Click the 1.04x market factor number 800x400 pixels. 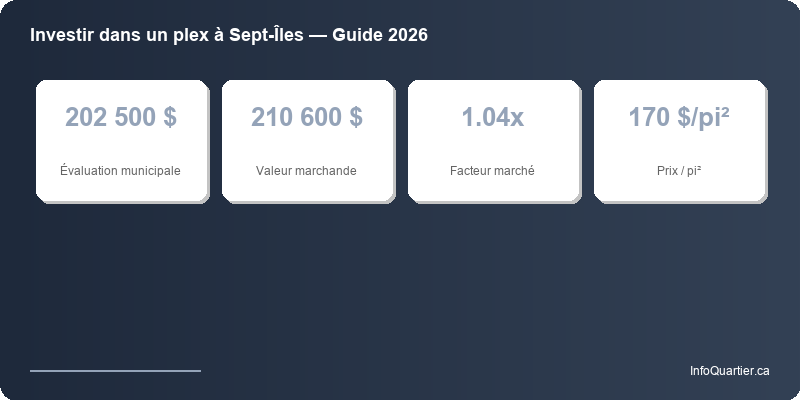[493, 117]
